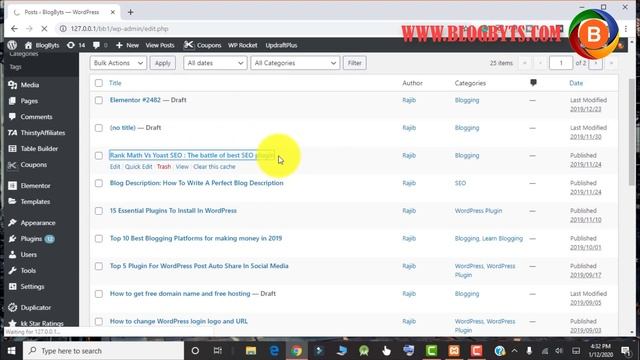Open View Posts in admin bar
Screen dimensions: 640x360
(x=160, y=45)
